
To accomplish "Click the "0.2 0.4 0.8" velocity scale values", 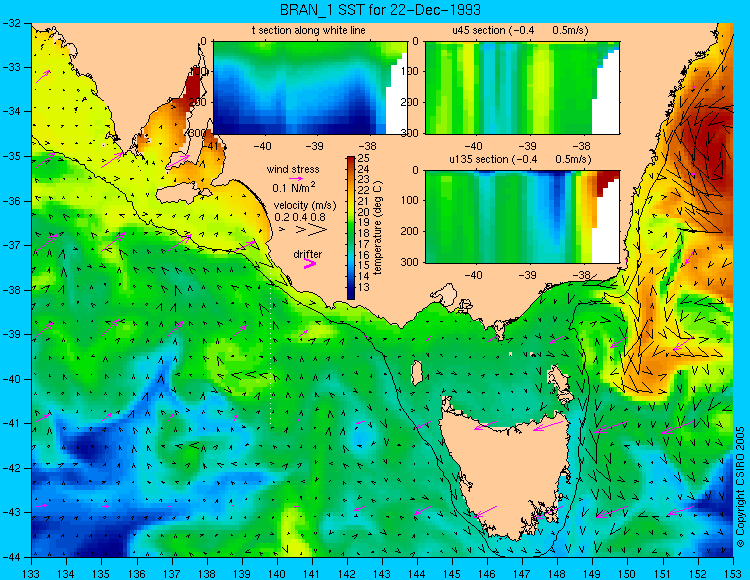I will (x=300, y=217).
